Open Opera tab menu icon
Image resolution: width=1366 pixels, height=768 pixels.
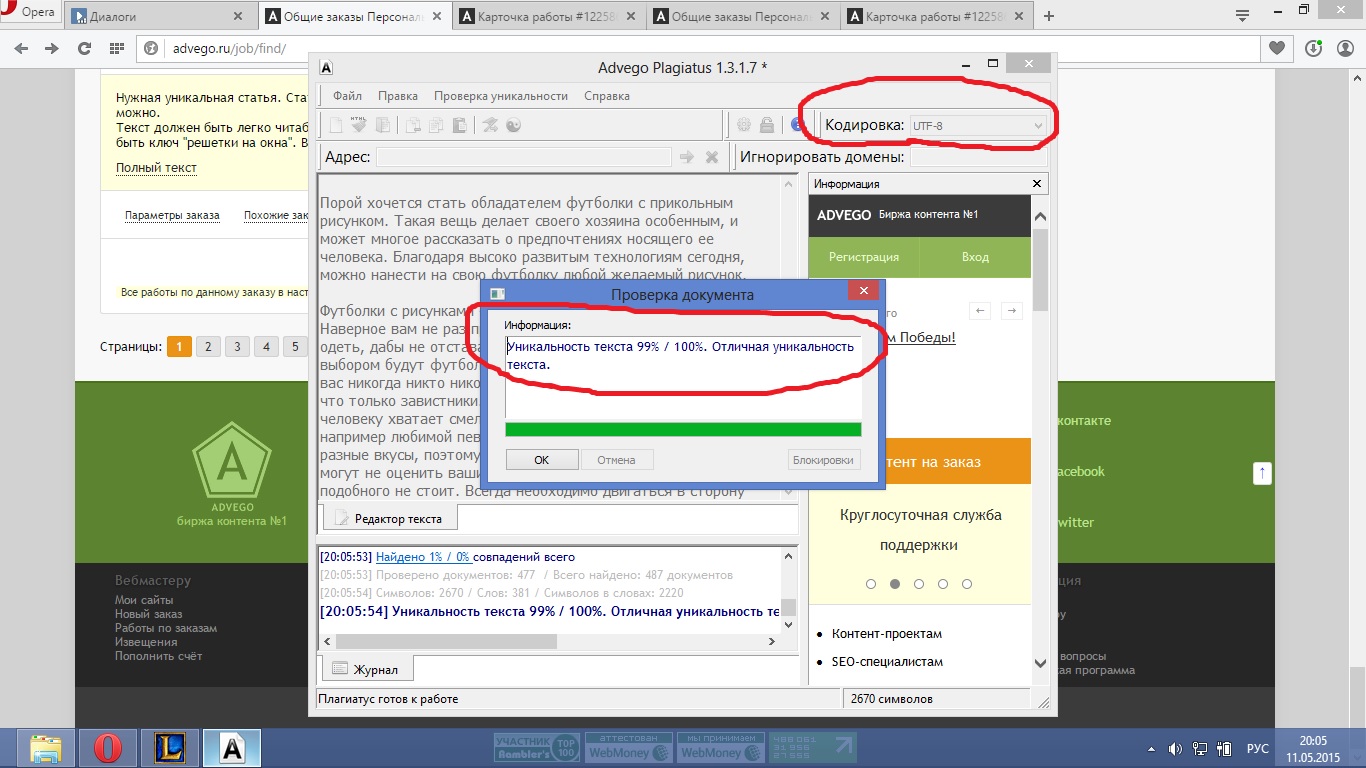click(1242, 15)
